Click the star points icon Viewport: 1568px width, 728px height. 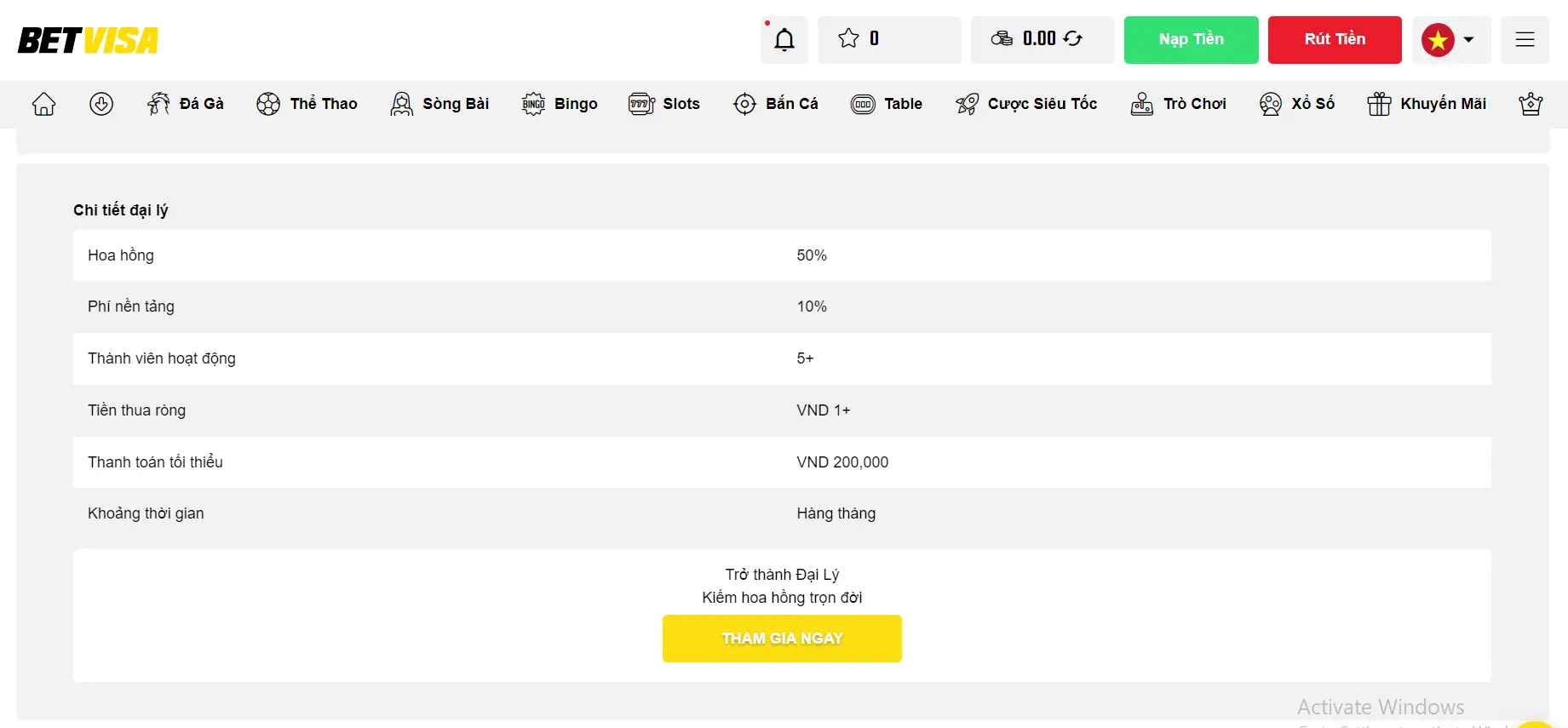[x=848, y=38]
